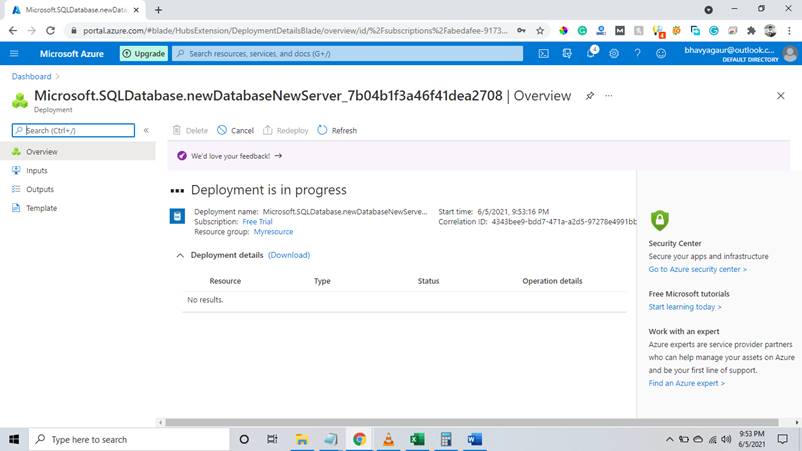The height and width of the screenshot is (451, 802).
Task: Open the feedback banner link
Action: click(x=236, y=156)
